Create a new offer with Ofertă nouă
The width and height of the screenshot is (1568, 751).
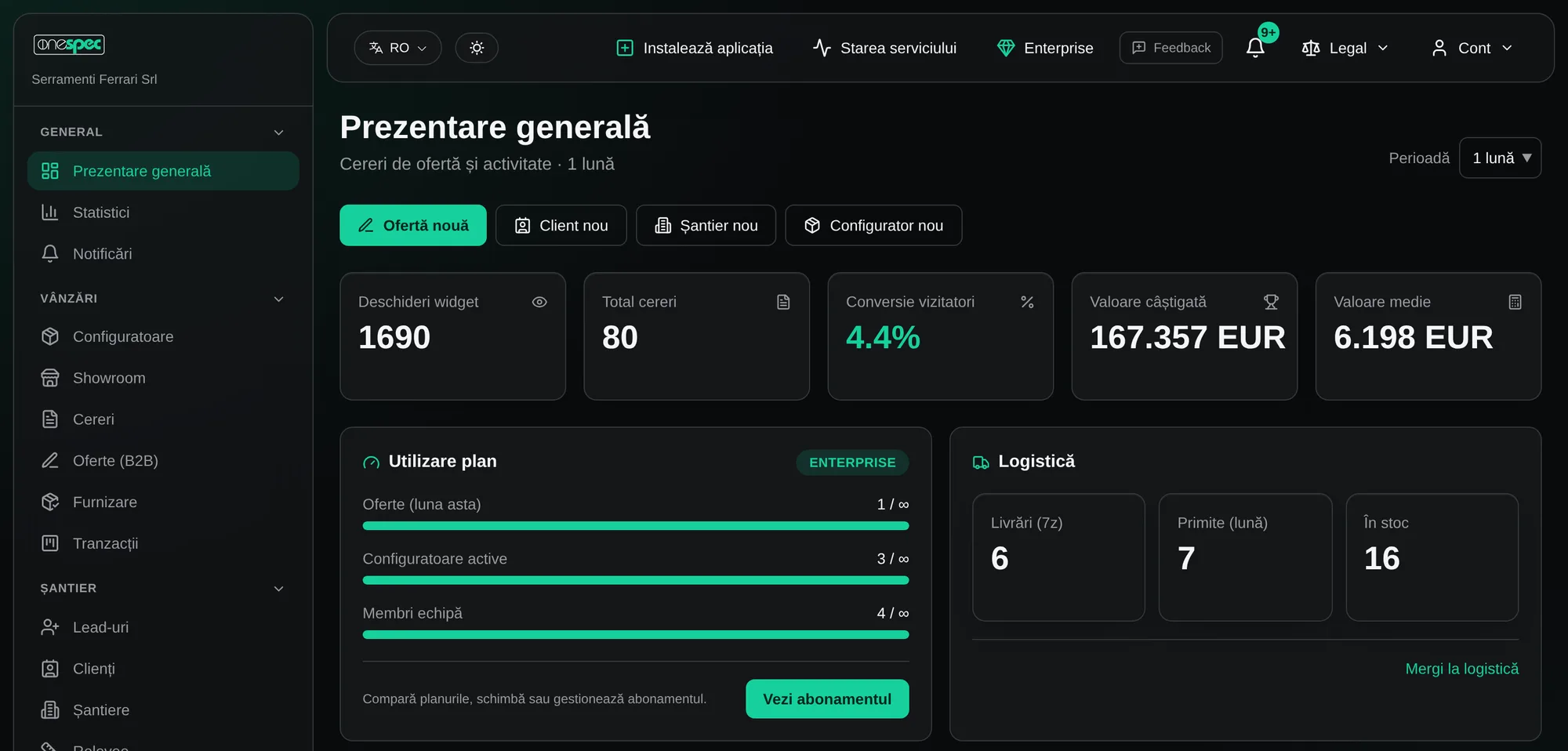coord(413,226)
